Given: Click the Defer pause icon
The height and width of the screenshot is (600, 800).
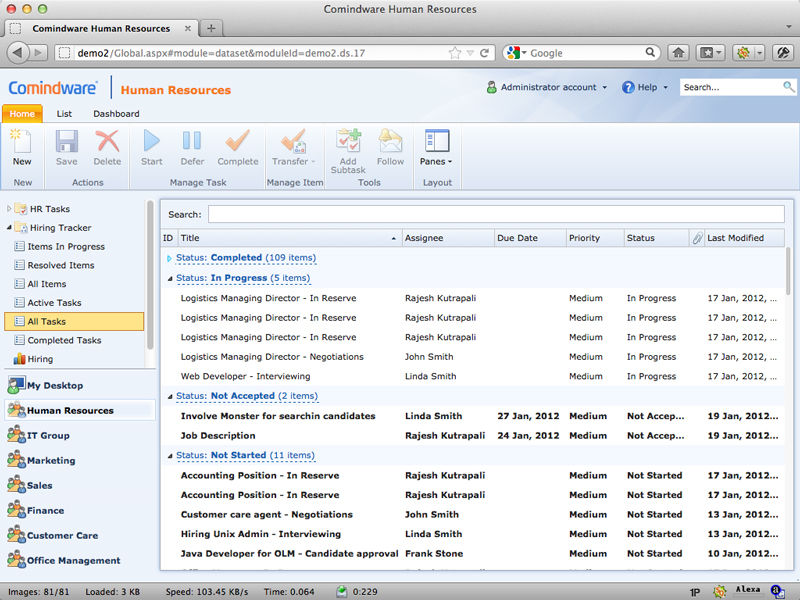Looking at the screenshot, I should [192, 142].
